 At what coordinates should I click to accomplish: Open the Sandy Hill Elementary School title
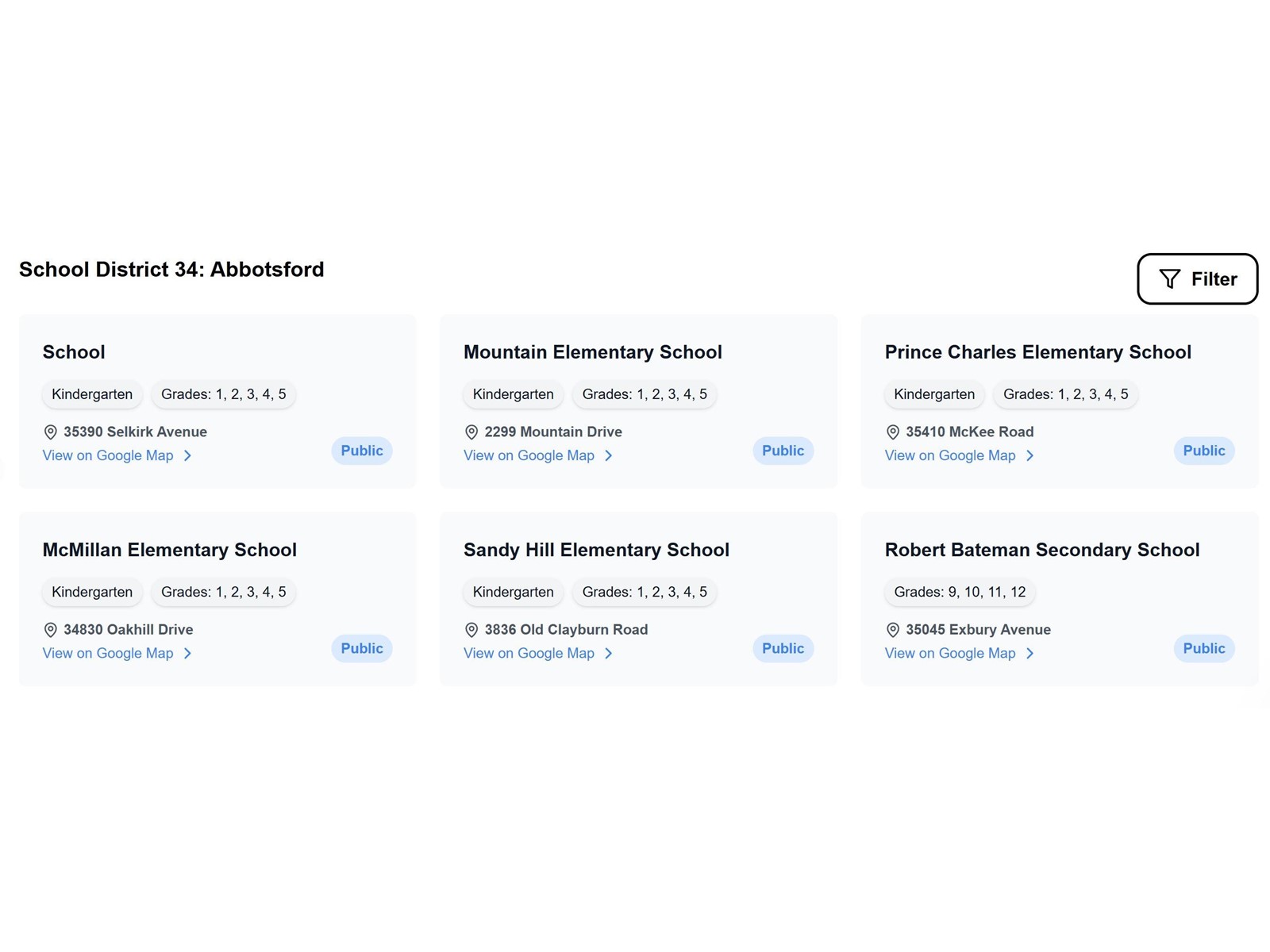coord(596,550)
